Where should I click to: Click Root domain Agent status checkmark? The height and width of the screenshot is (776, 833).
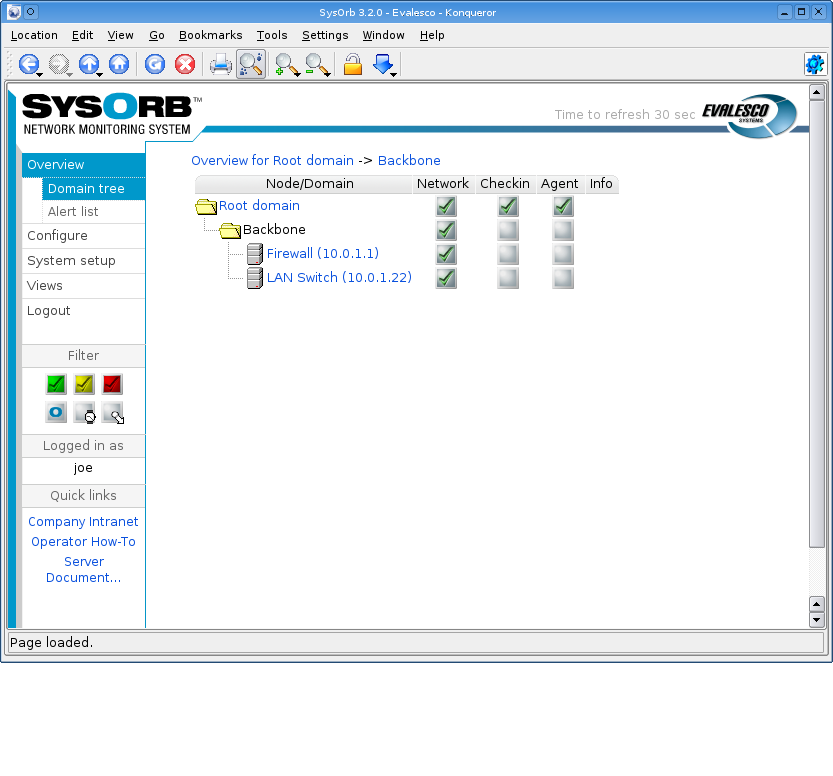(563, 206)
